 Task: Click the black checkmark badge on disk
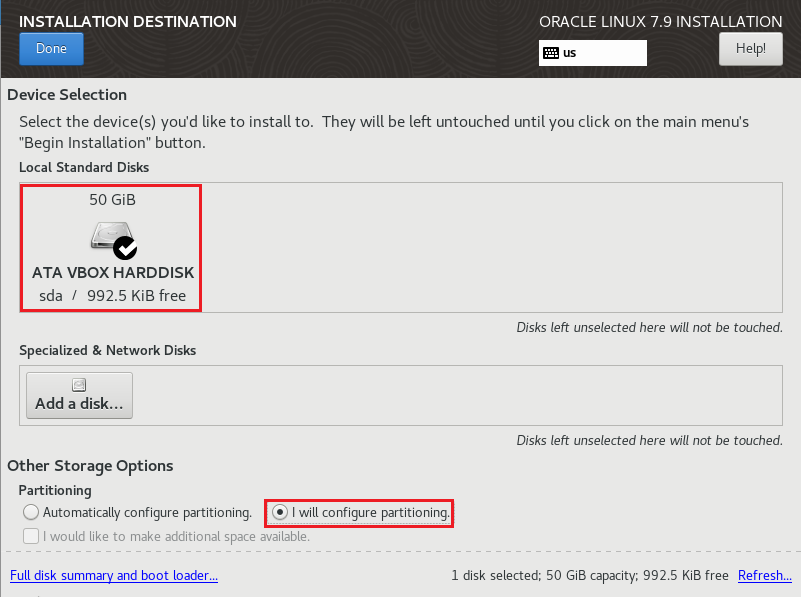pyautogui.click(x=125, y=249)
